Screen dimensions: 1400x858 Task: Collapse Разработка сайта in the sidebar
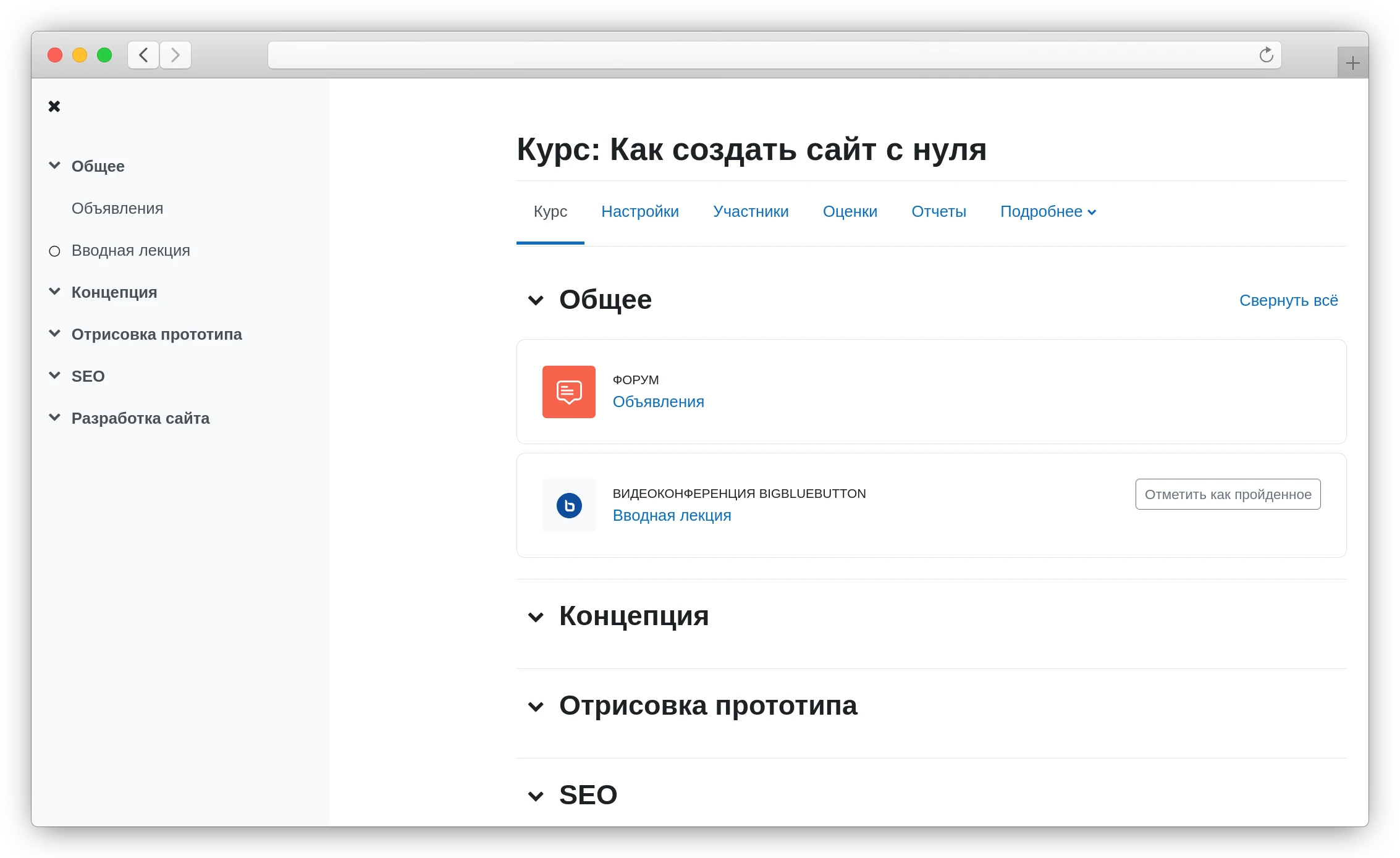54,417
